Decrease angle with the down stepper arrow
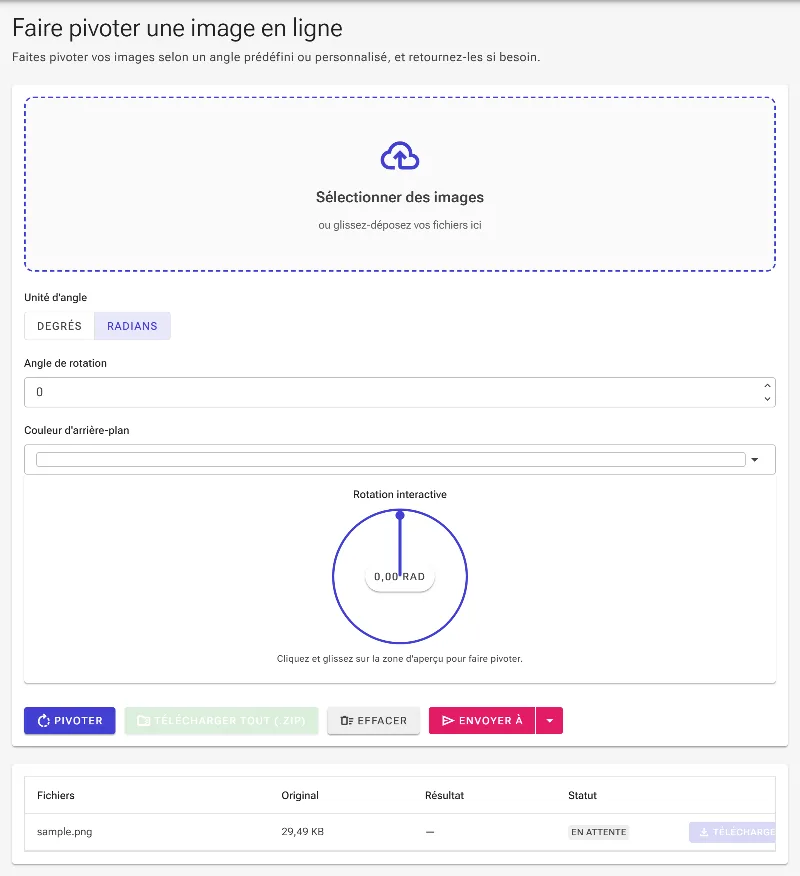Image resolution: width=800 pixels, height=876 pixels. point(767,399)
